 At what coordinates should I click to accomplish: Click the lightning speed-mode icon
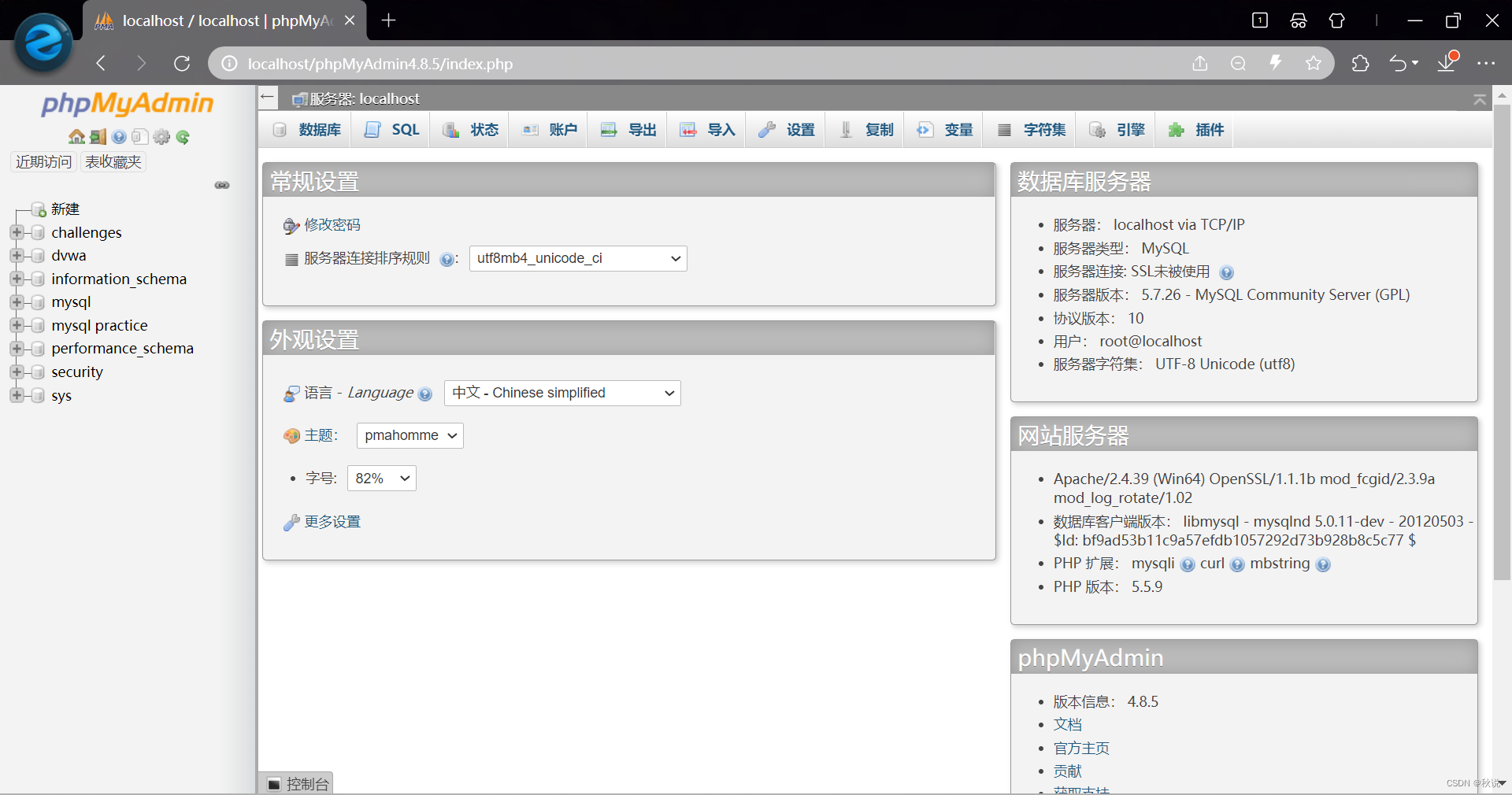click(1276, 63)
